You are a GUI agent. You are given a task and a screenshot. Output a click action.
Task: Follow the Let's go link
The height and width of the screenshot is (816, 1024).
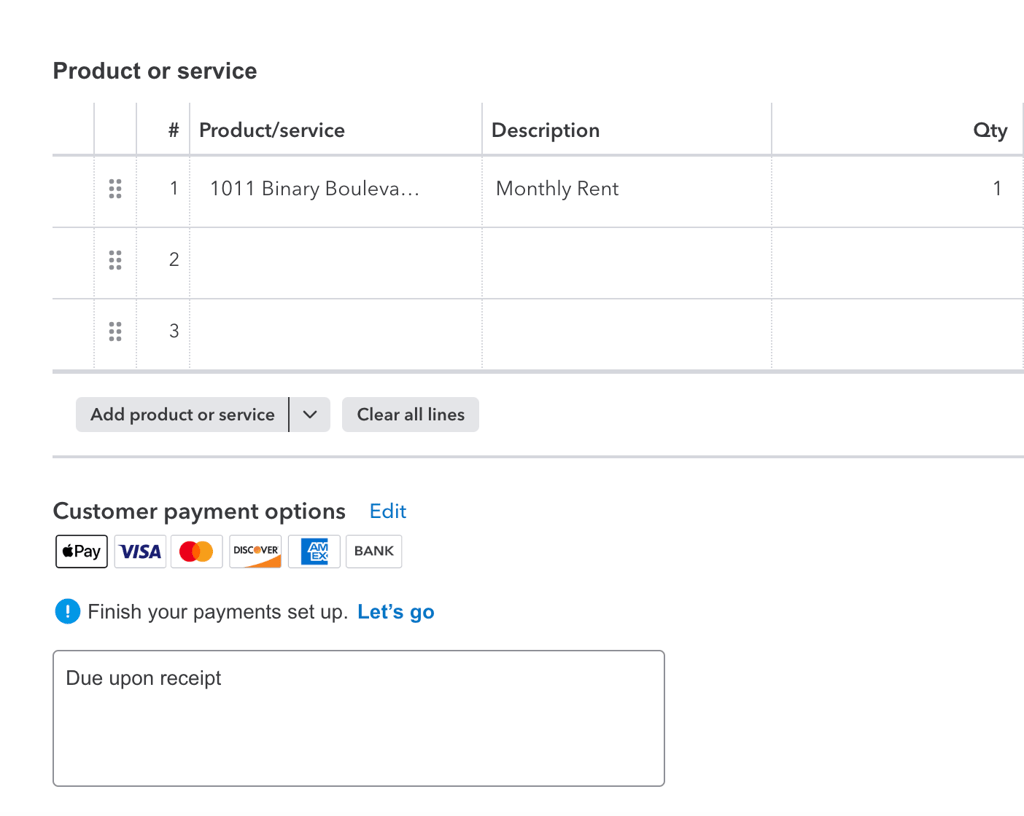[396, 612]
